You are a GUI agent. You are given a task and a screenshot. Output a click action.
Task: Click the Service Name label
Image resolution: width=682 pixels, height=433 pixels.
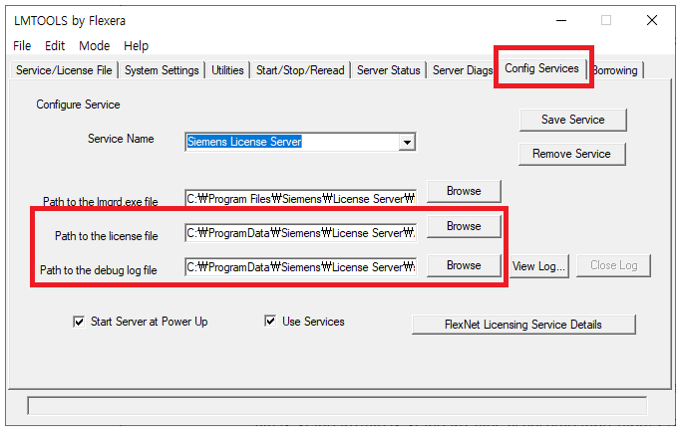pos(120,139)
